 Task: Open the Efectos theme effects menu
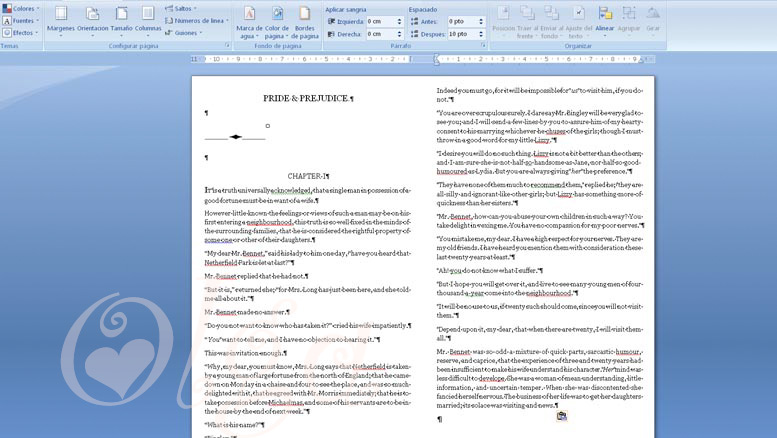point(21,33)
